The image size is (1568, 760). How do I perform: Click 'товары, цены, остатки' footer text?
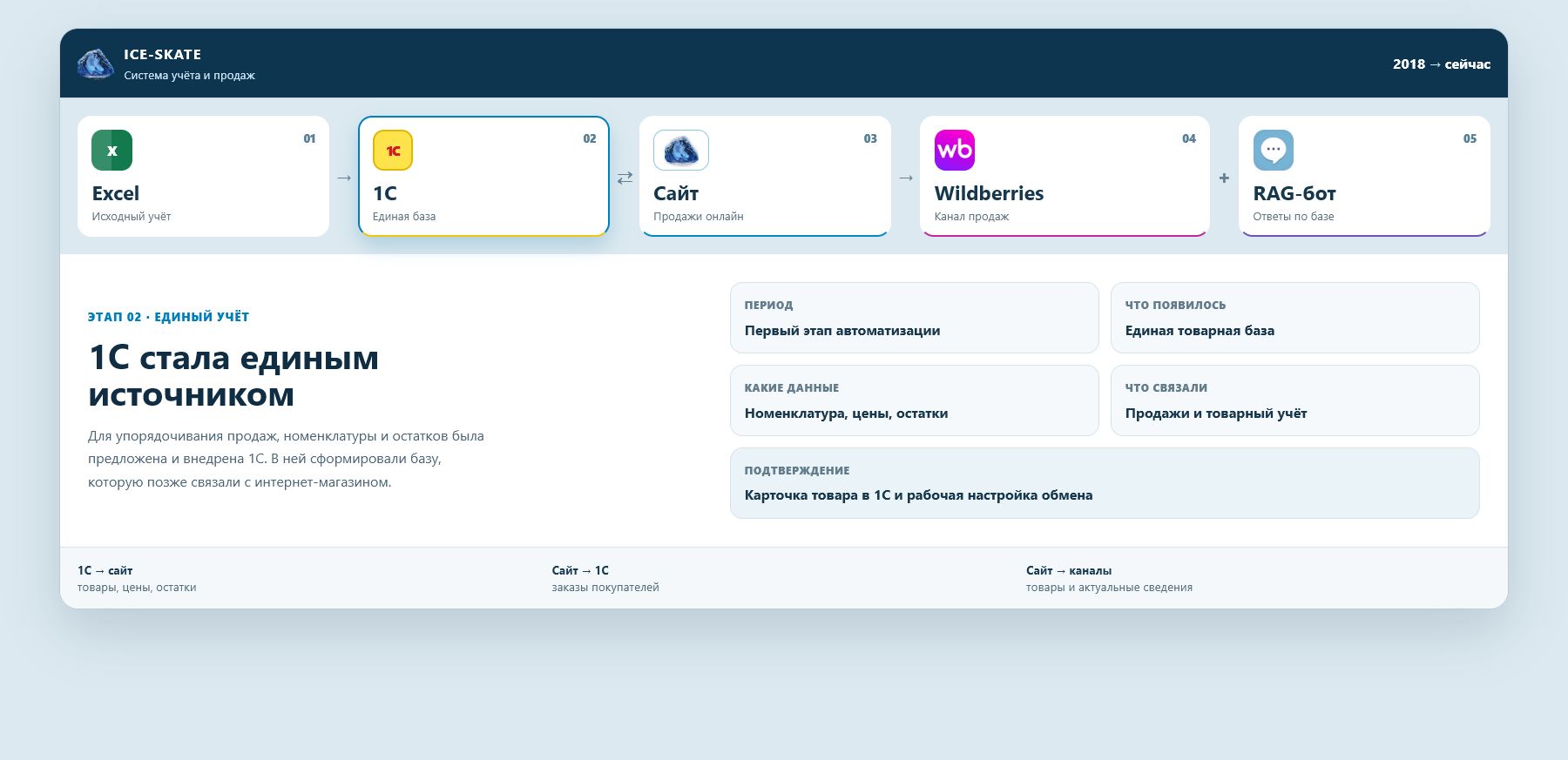(x=137, y=588)
